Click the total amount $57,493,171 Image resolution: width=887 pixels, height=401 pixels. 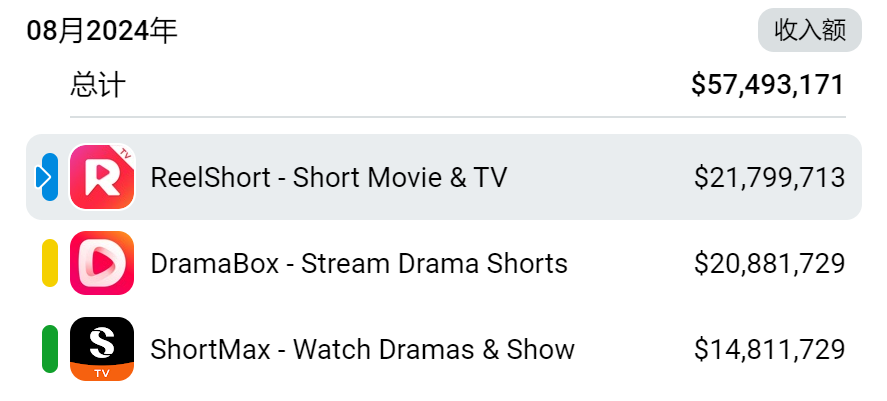click(x=768, y=85)
